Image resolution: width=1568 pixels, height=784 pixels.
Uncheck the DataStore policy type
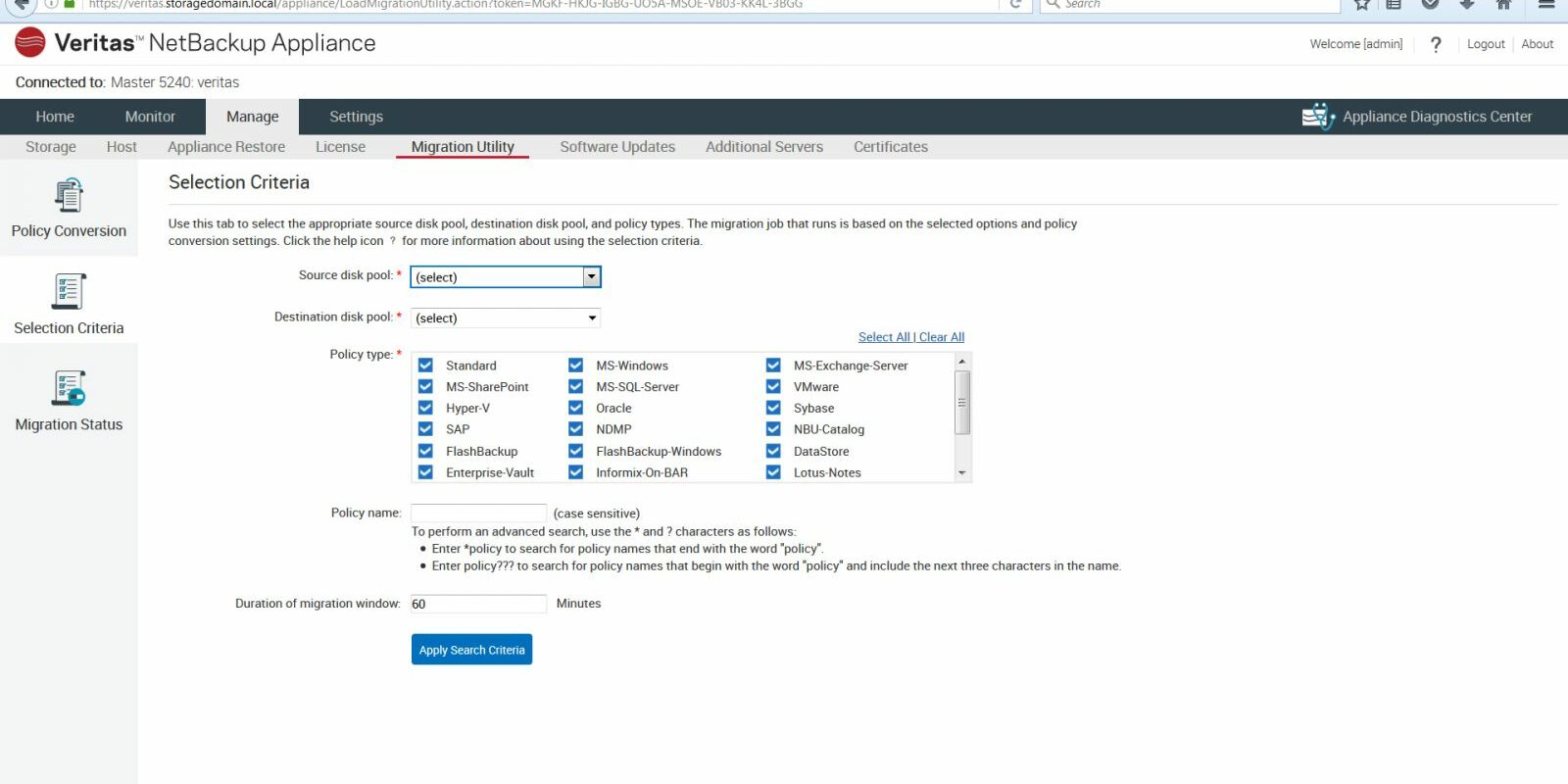pyautogui.click(x=773, y=451)
